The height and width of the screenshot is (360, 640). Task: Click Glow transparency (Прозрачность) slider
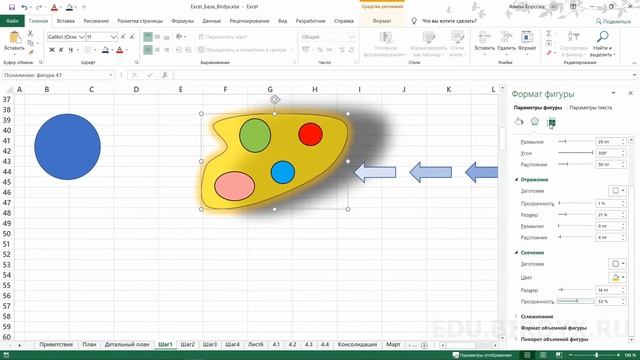576,301
